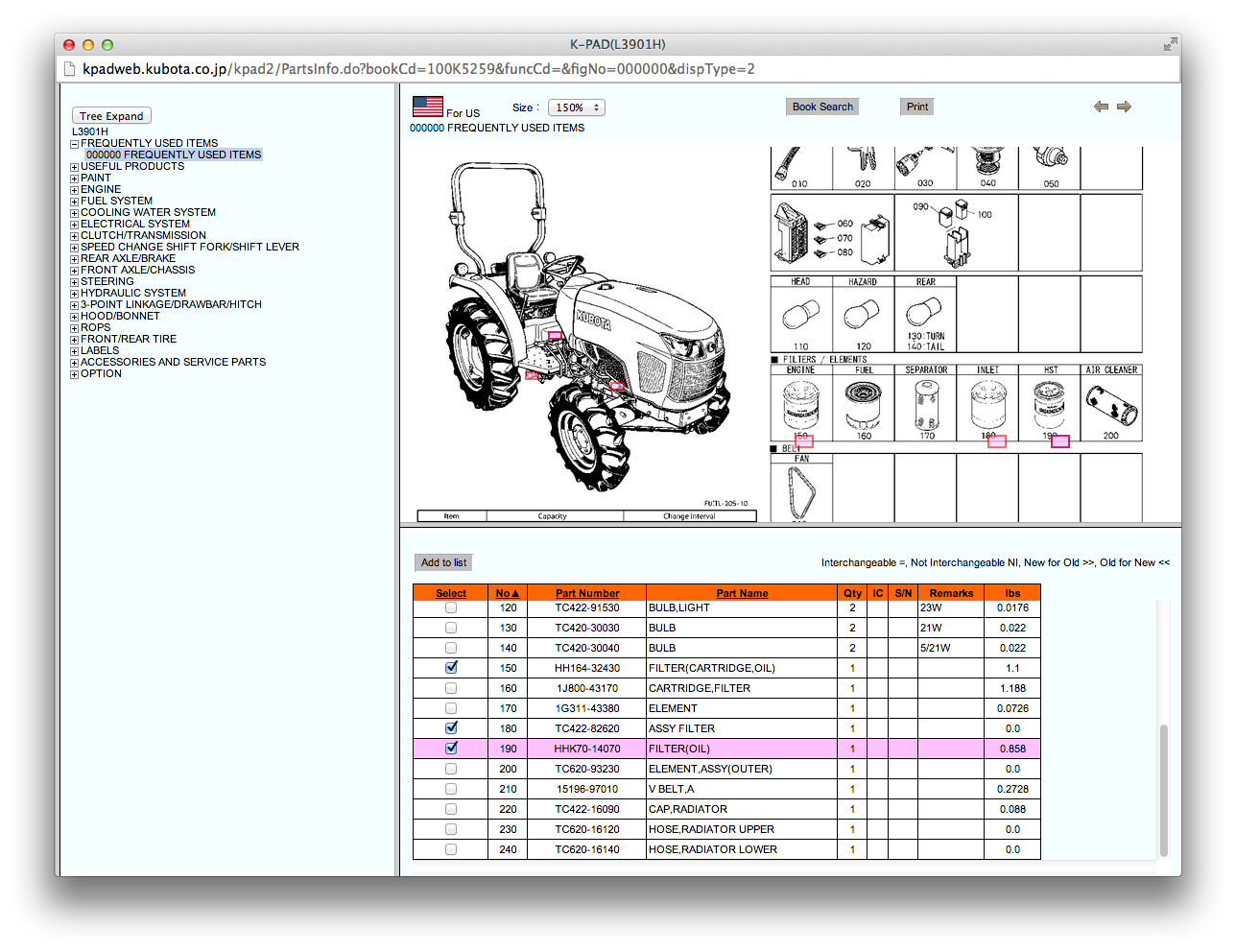The width and height of the screenshot is (1236, 952).
Task: Select ACCESSORIES AND SERVICE PARTS in tree
Action: tap(173, 362)
